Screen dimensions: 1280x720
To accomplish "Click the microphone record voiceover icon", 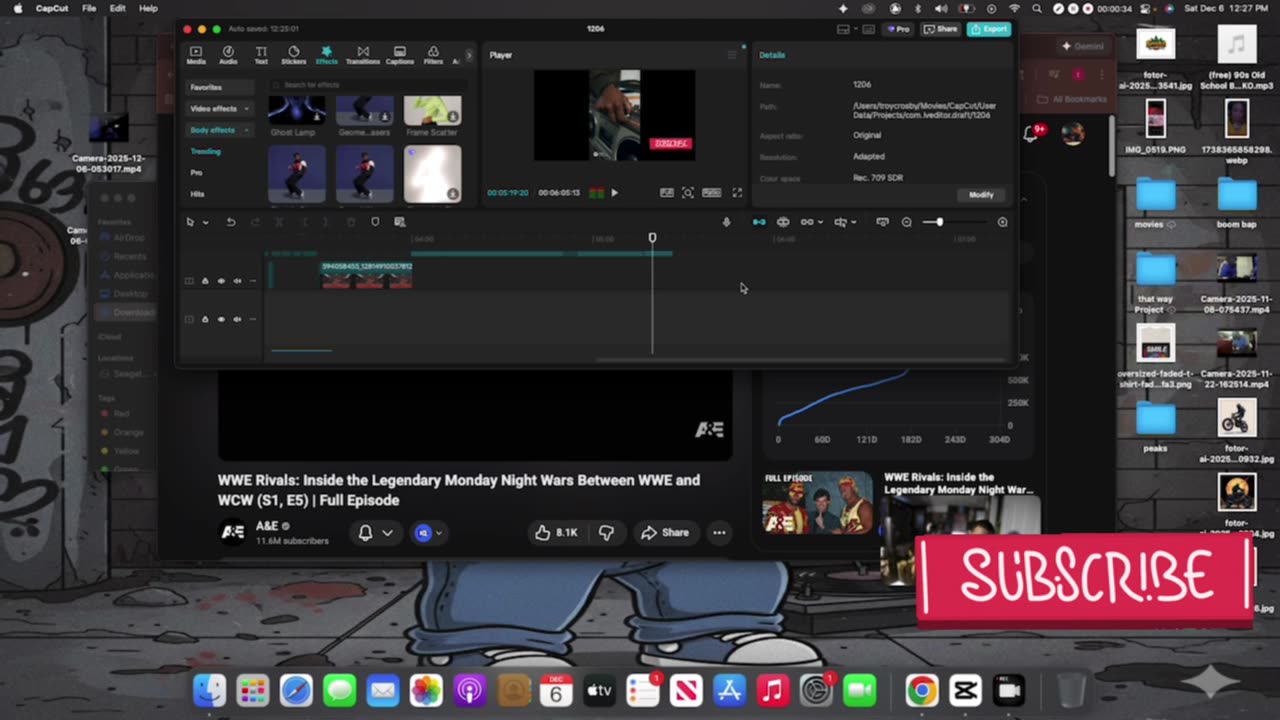I will click(x=727, y=222).
